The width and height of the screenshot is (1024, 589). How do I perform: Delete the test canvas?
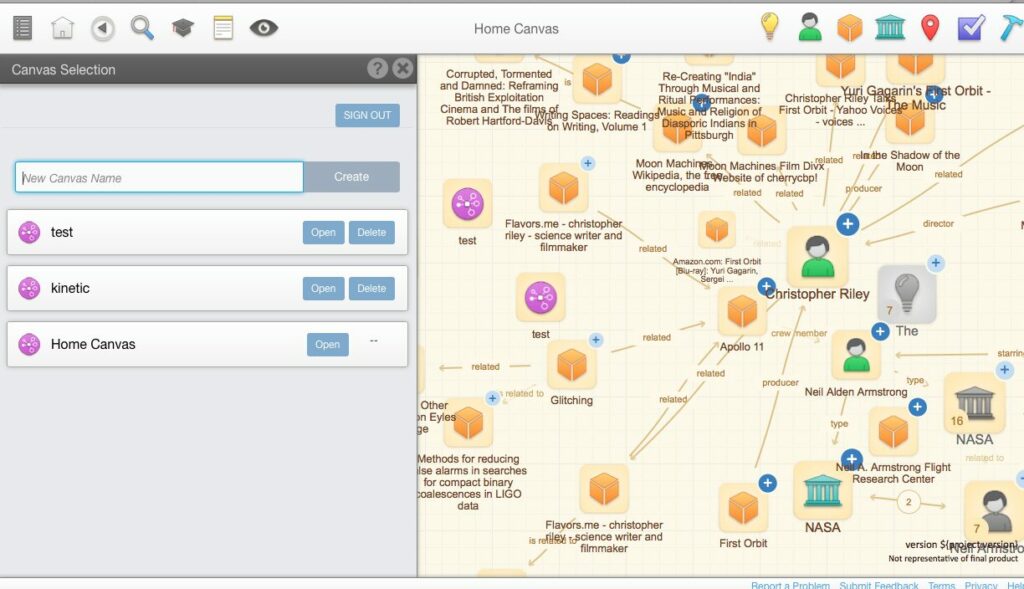click(372, 232)
